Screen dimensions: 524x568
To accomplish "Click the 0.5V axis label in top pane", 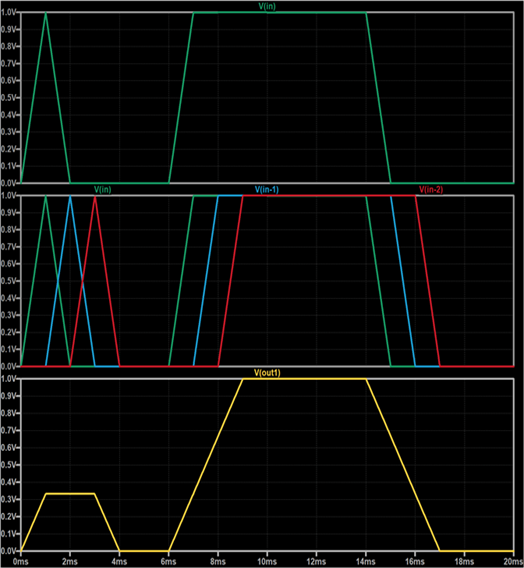I will (8, 98).
